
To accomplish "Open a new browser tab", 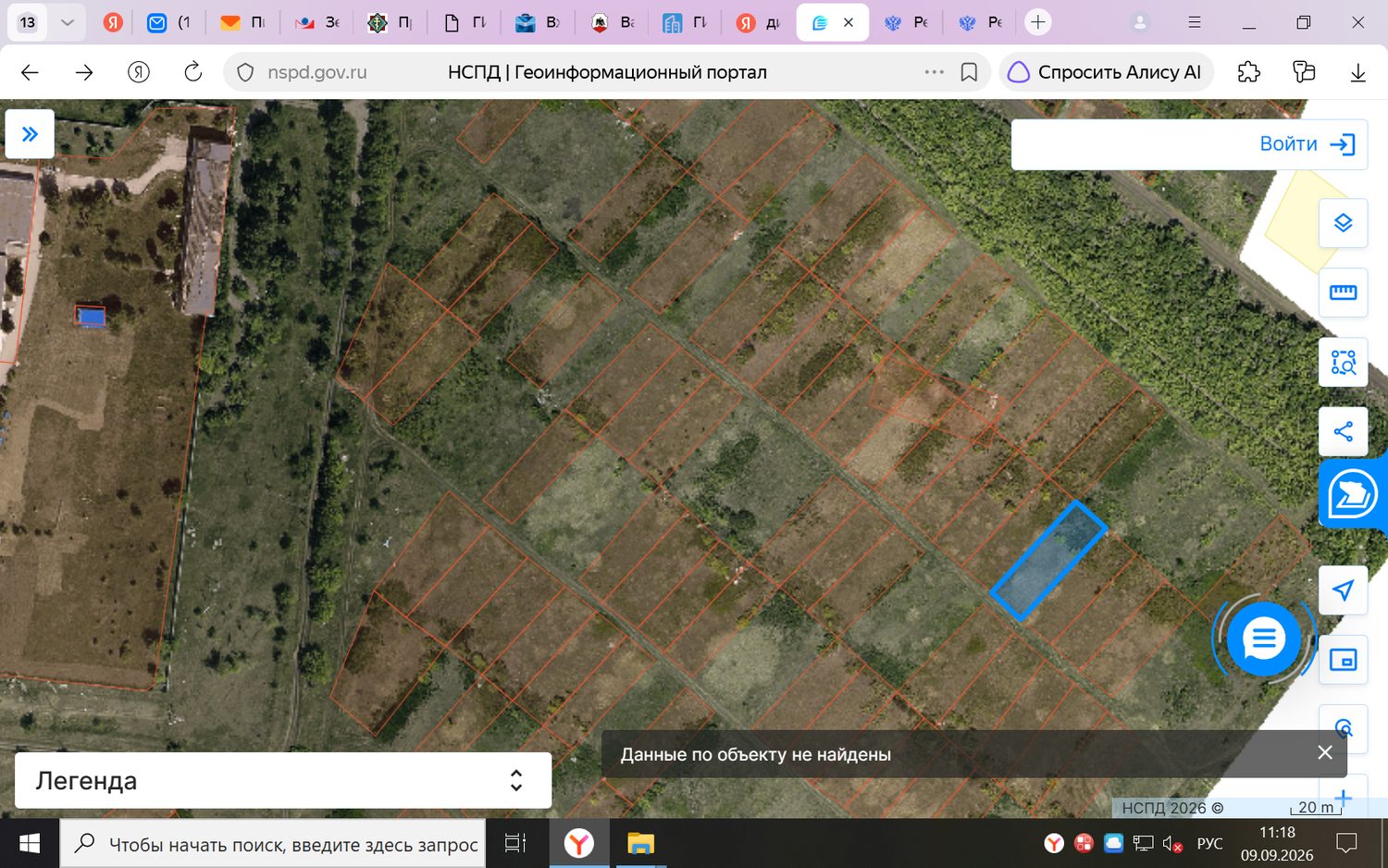I will 1038,22.
